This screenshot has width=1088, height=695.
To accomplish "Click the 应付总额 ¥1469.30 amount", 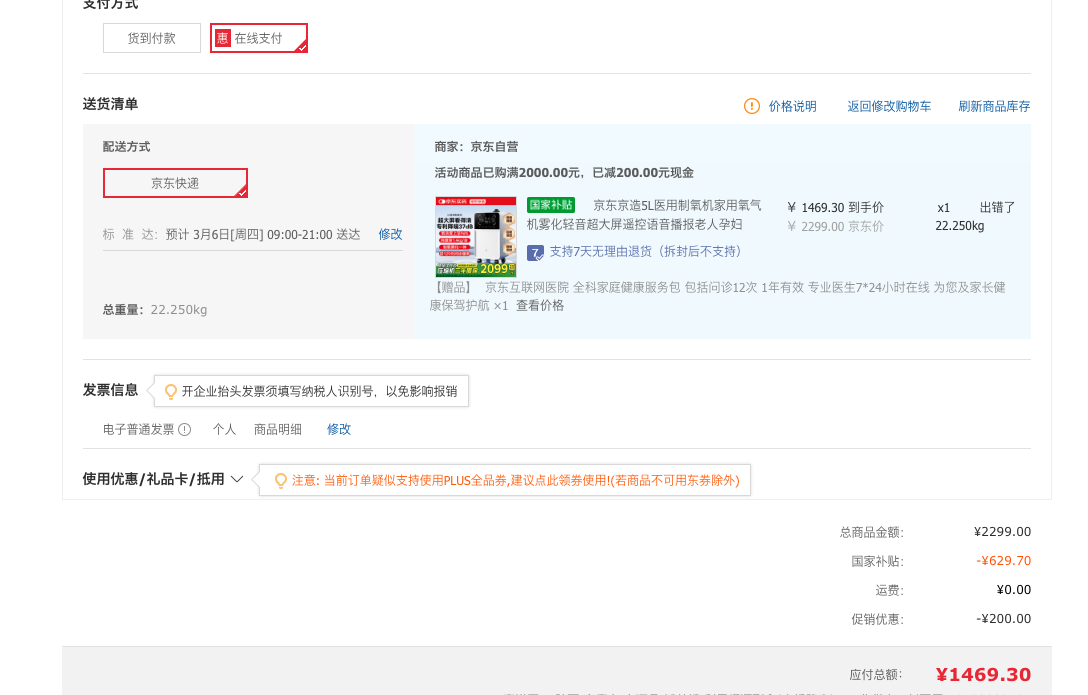I will (x=983, y=674).
